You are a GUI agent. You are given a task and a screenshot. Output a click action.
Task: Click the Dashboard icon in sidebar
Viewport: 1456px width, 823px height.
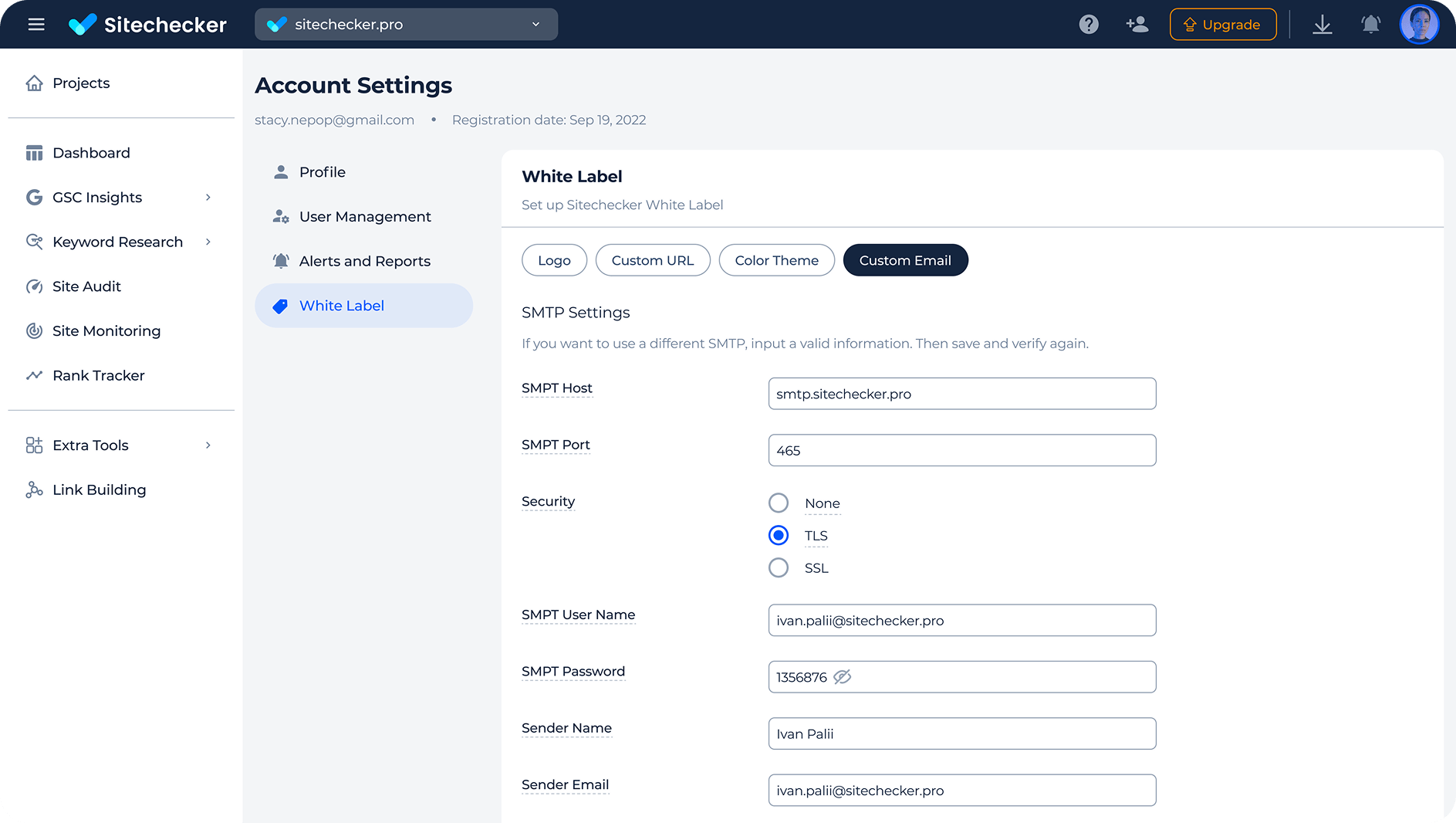tap(34, 153)
